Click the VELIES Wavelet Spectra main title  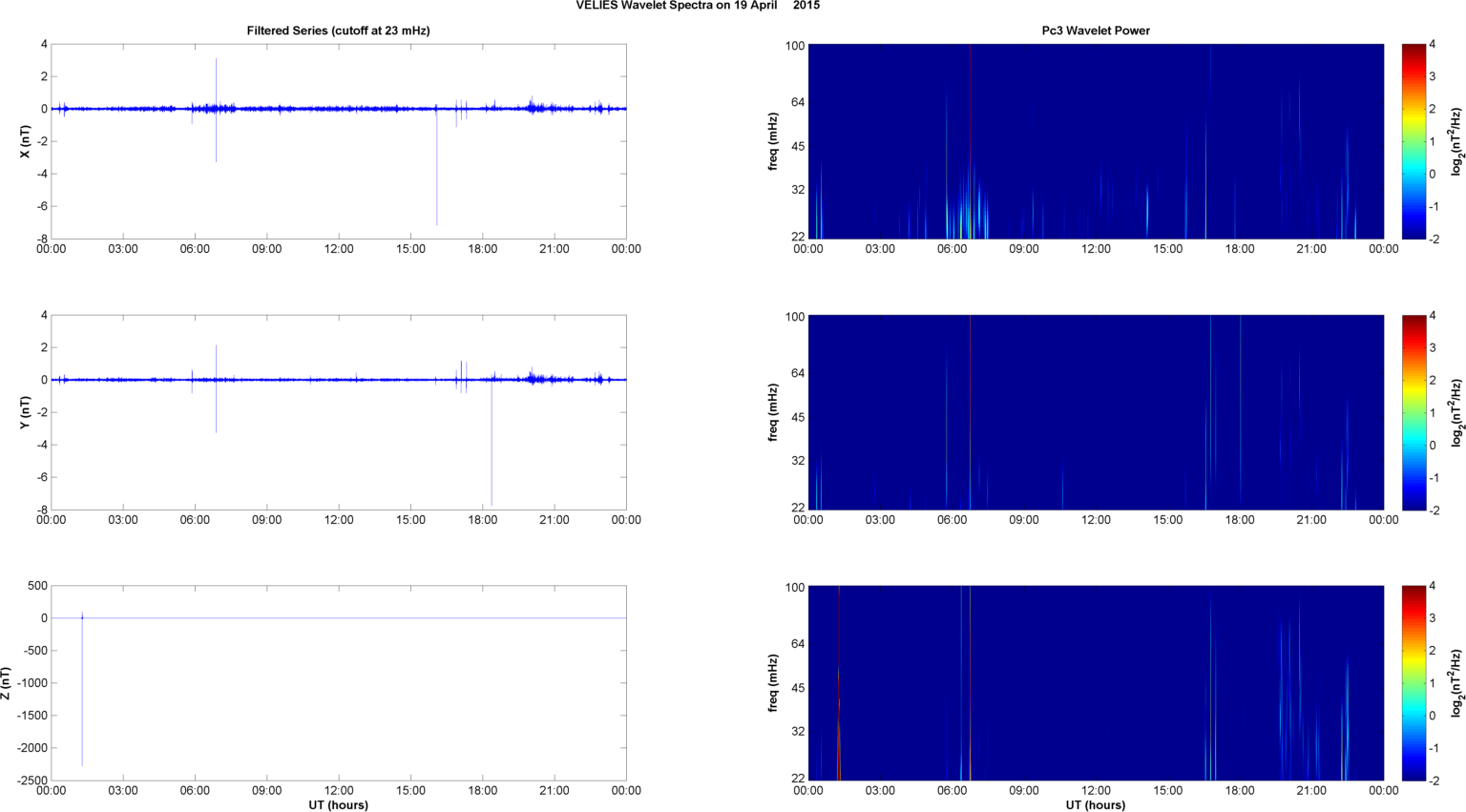(698, 6)
